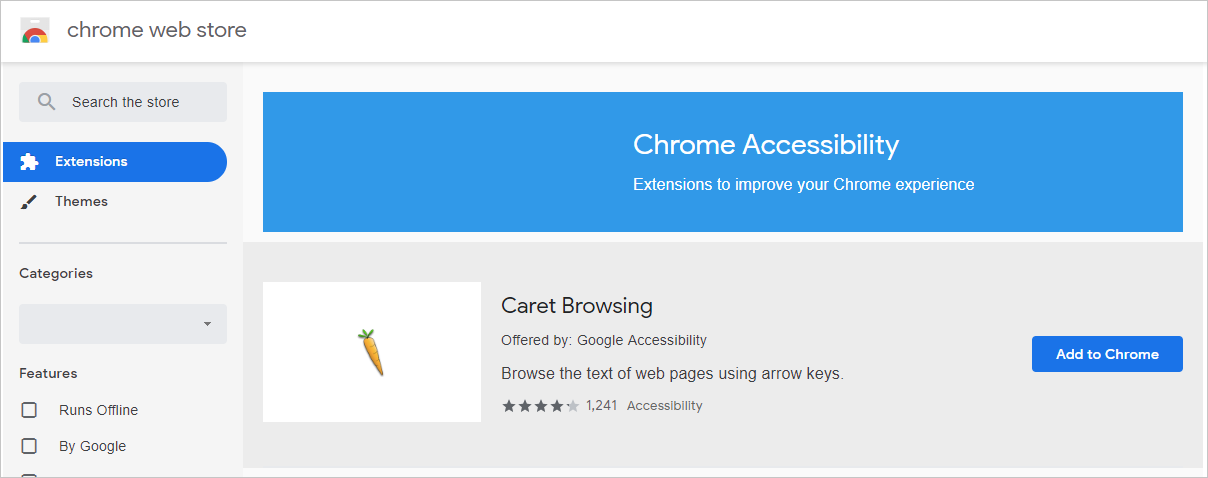
Task: Click the Categories dropdown arrow
Action: click(x=207, y=324)
